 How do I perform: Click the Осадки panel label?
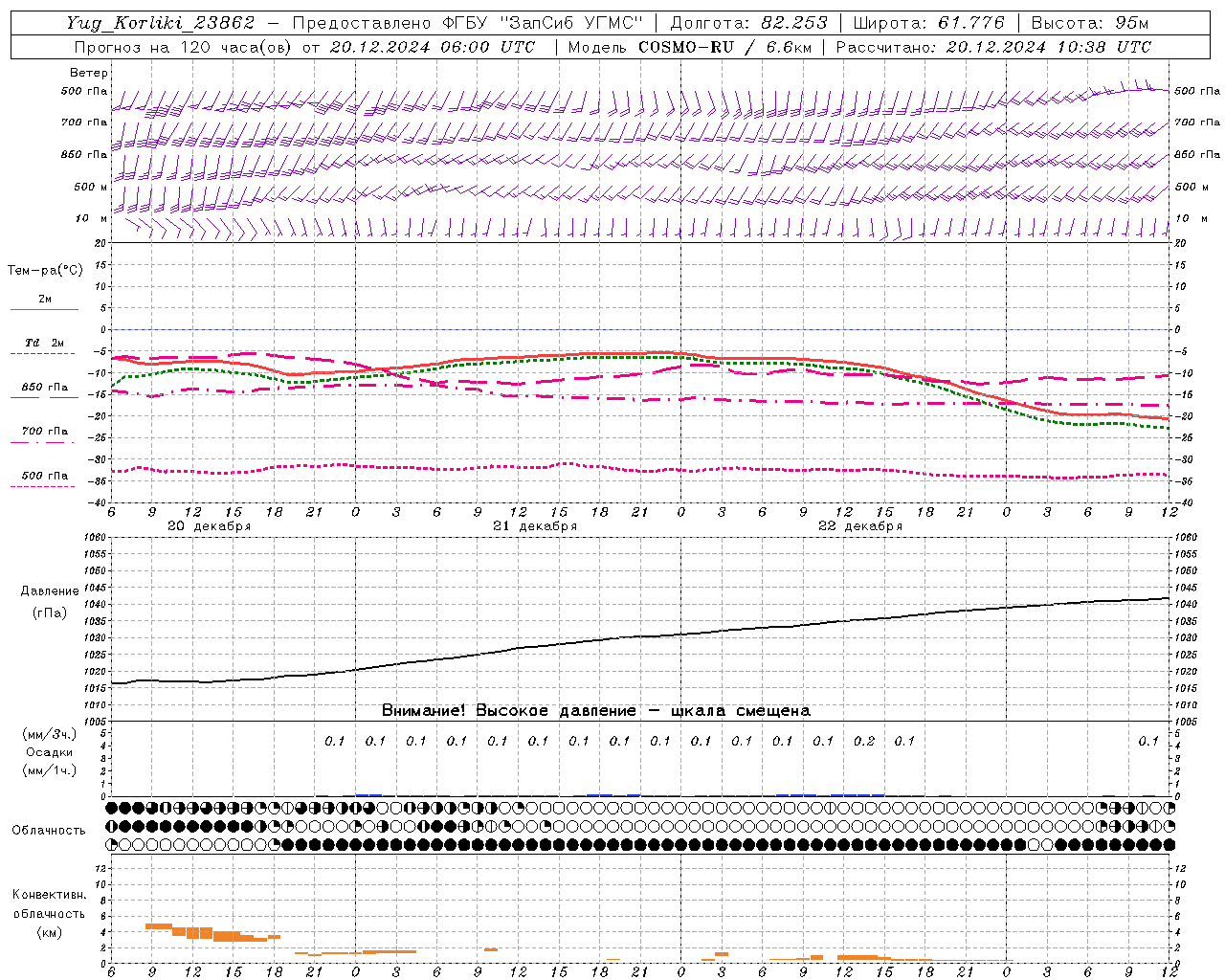(x=50, y=752)
